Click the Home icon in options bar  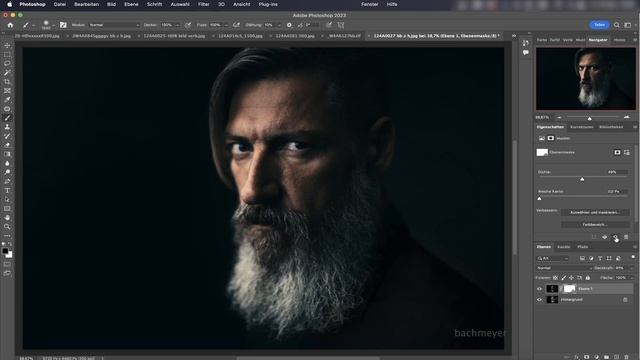click(x=10, y=25)
